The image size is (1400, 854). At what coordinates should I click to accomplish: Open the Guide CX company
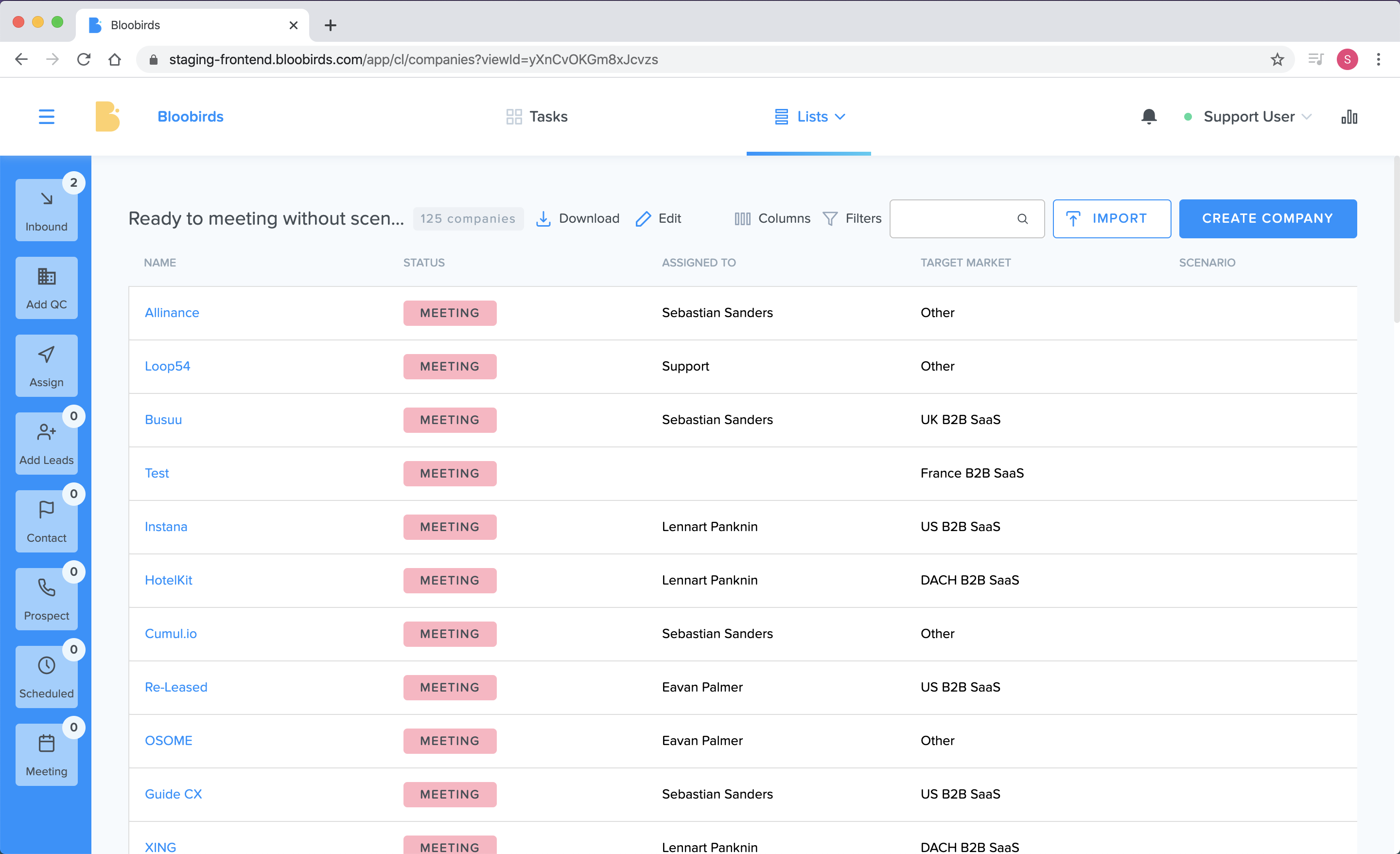point(173,794)
